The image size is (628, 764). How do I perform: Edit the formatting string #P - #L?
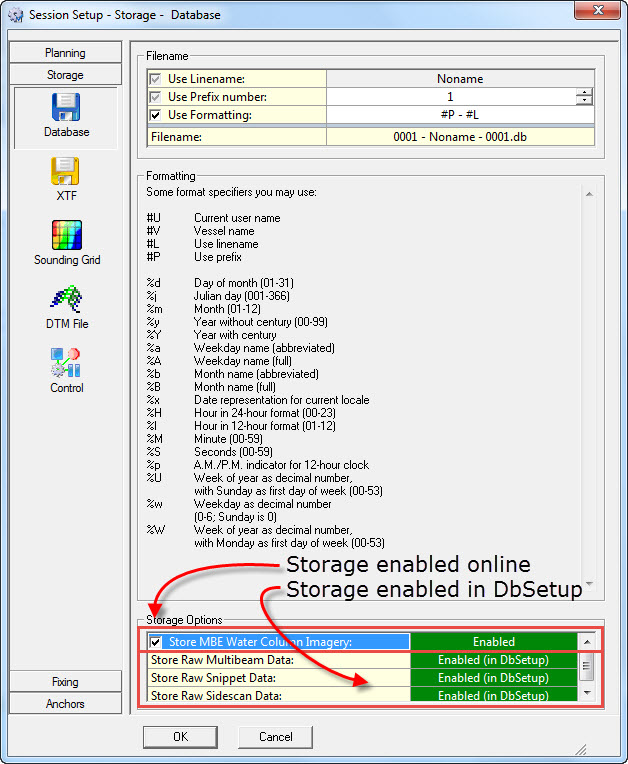tap(460, 115)
